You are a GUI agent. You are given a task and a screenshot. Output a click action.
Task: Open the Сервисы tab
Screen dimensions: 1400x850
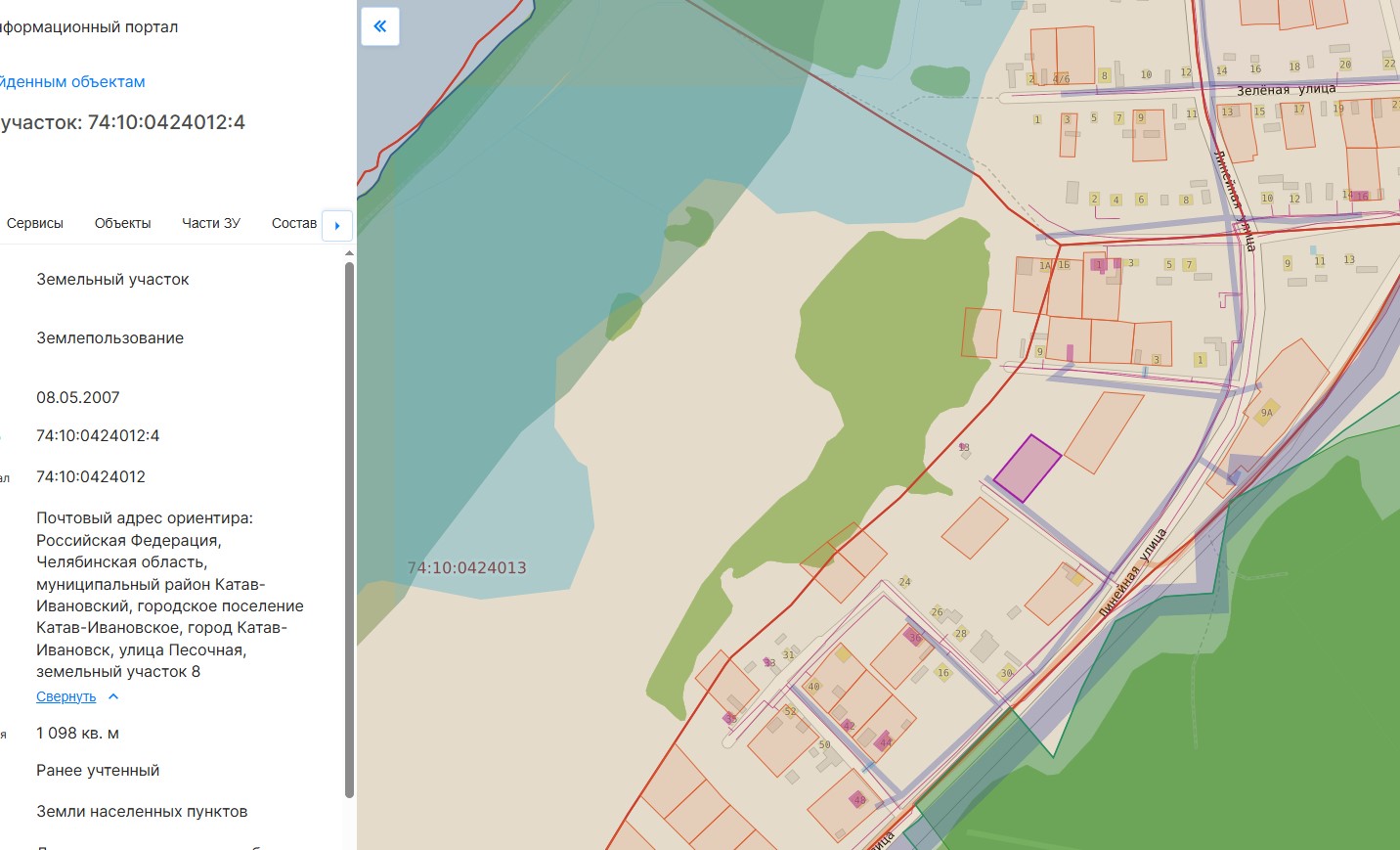point(35,223)
